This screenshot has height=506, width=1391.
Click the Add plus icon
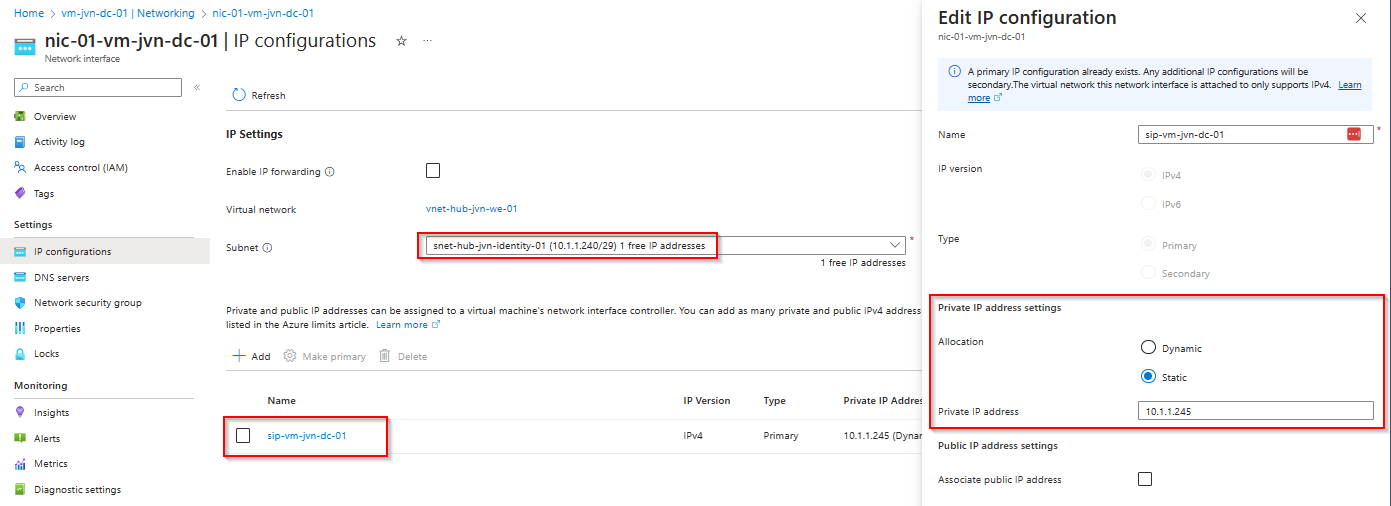[x=239, y=356]
